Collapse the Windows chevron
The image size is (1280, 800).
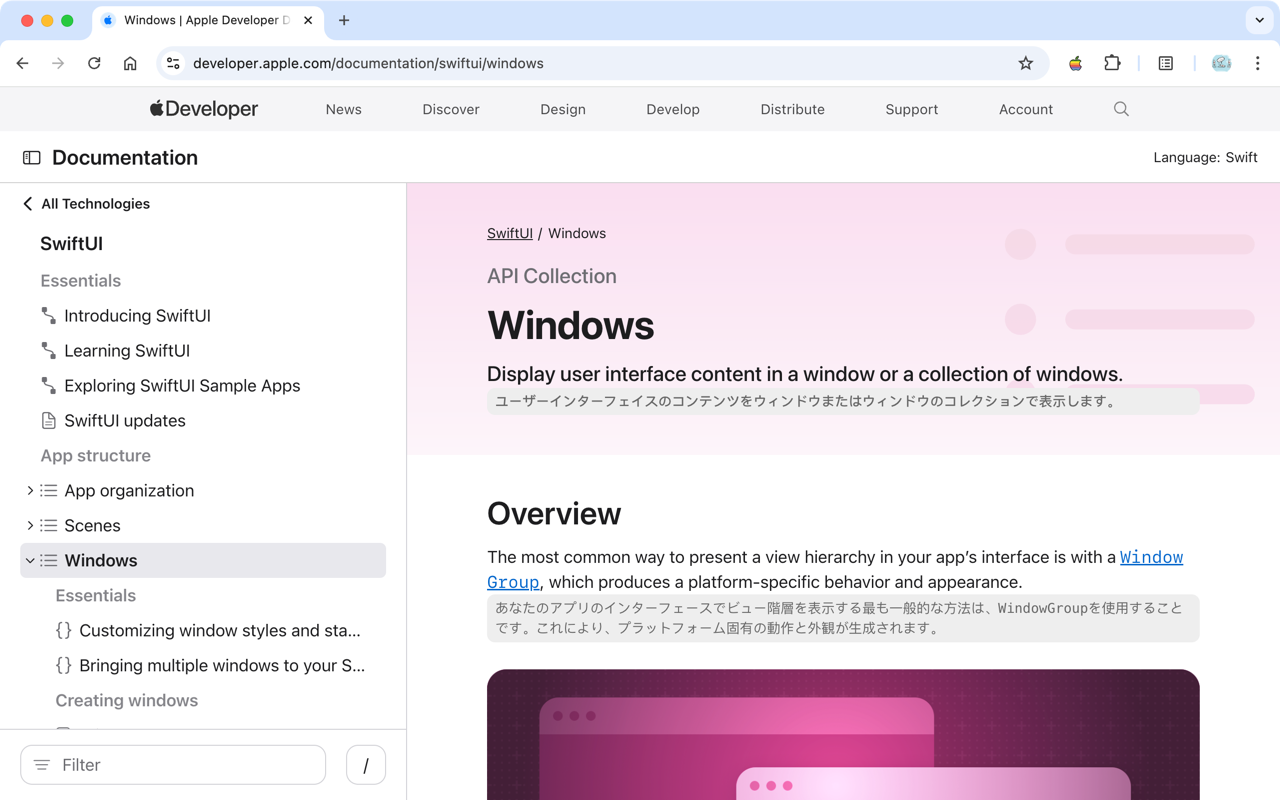point(29,561)
